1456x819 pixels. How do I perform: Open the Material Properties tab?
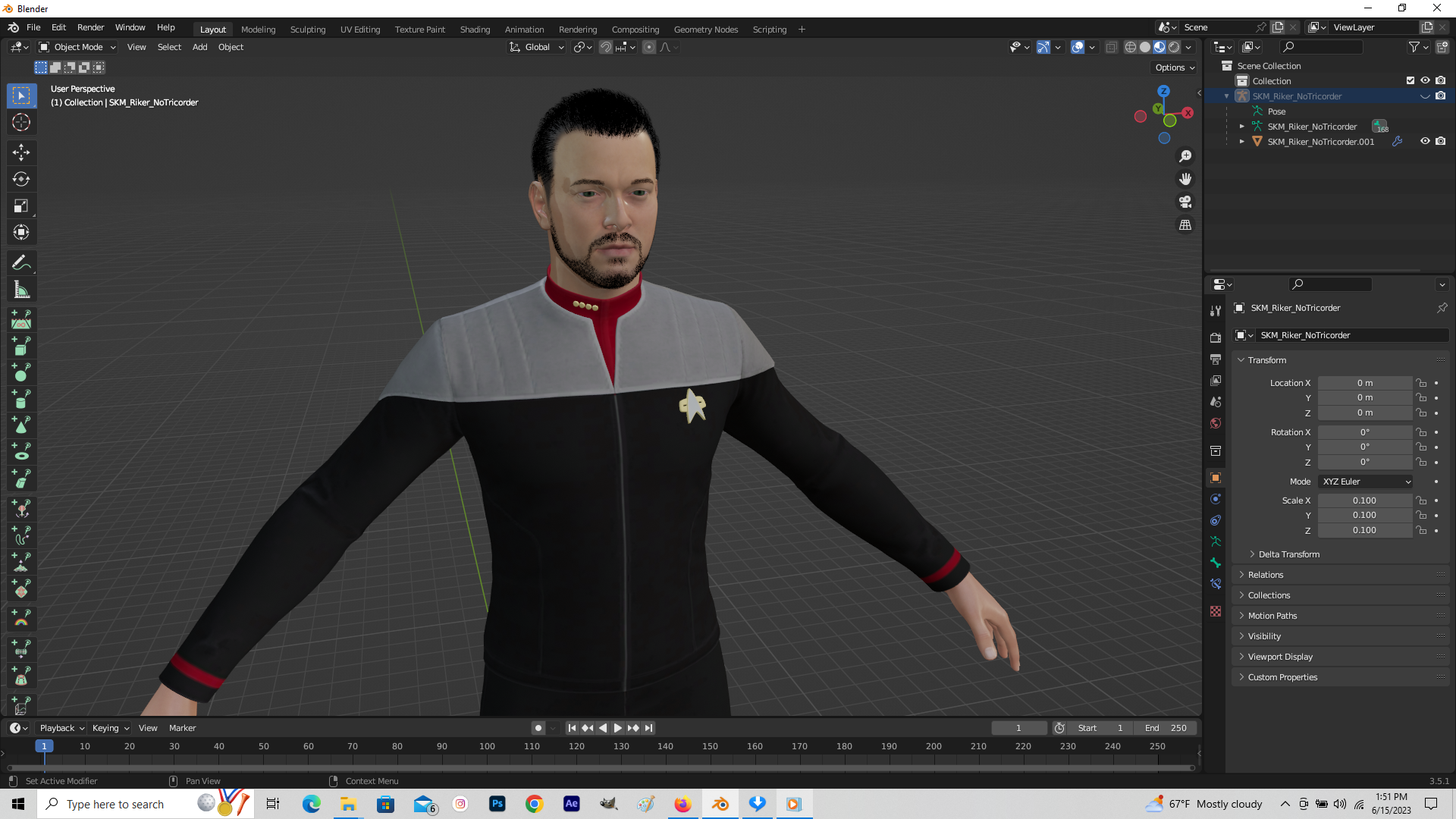coord(1216,611)
